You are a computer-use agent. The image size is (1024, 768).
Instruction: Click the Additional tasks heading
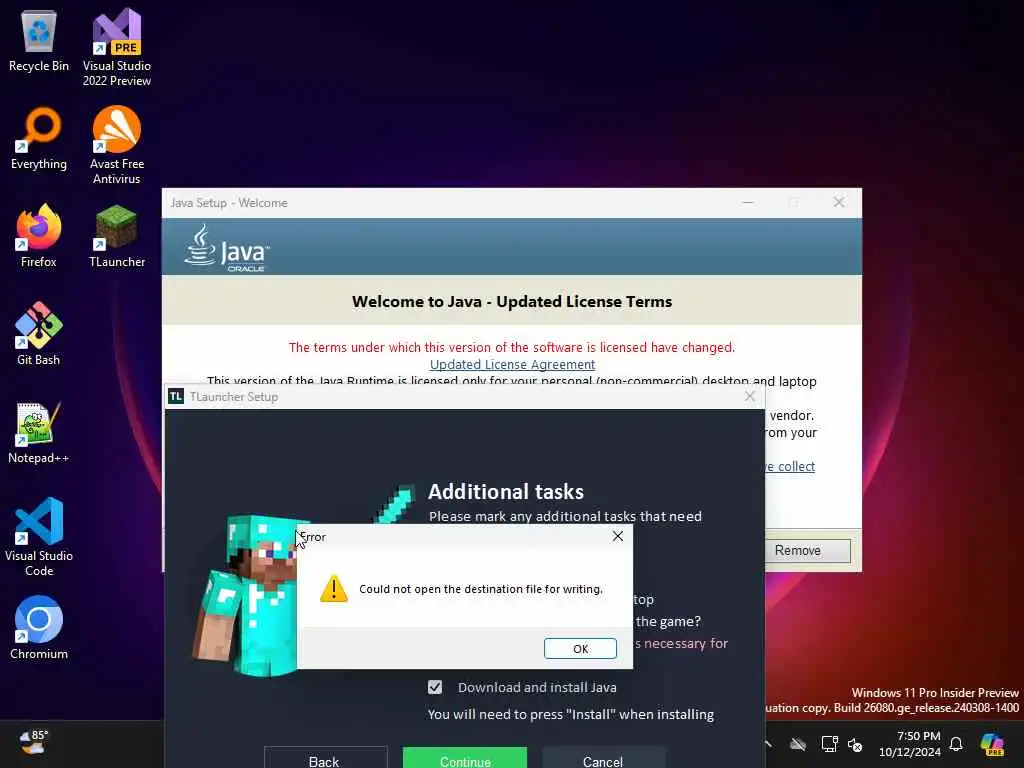[x=506, y=492]
